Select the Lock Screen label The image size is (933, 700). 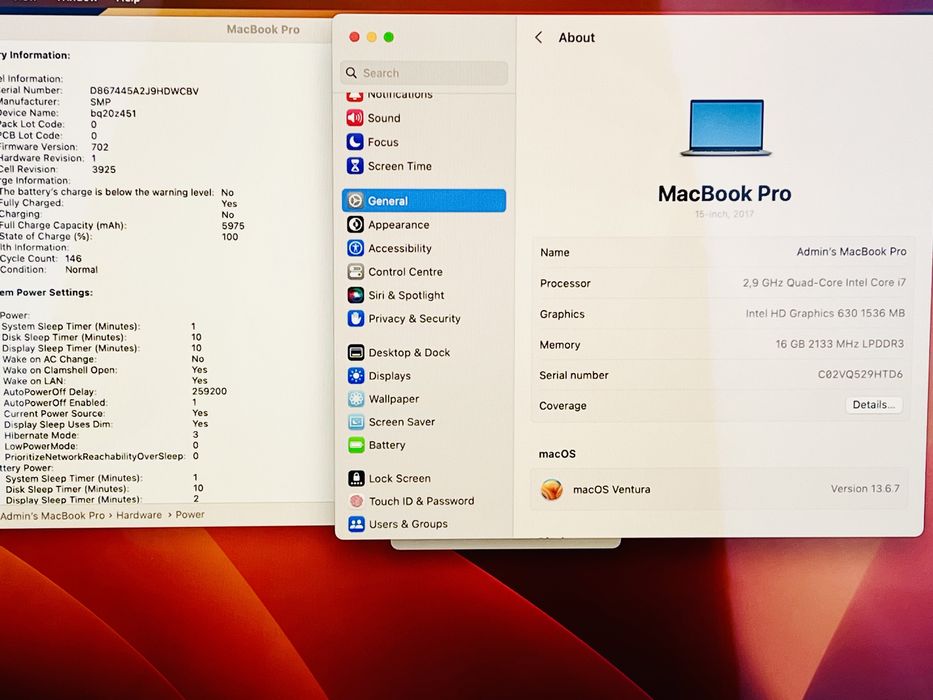(400, 479)
